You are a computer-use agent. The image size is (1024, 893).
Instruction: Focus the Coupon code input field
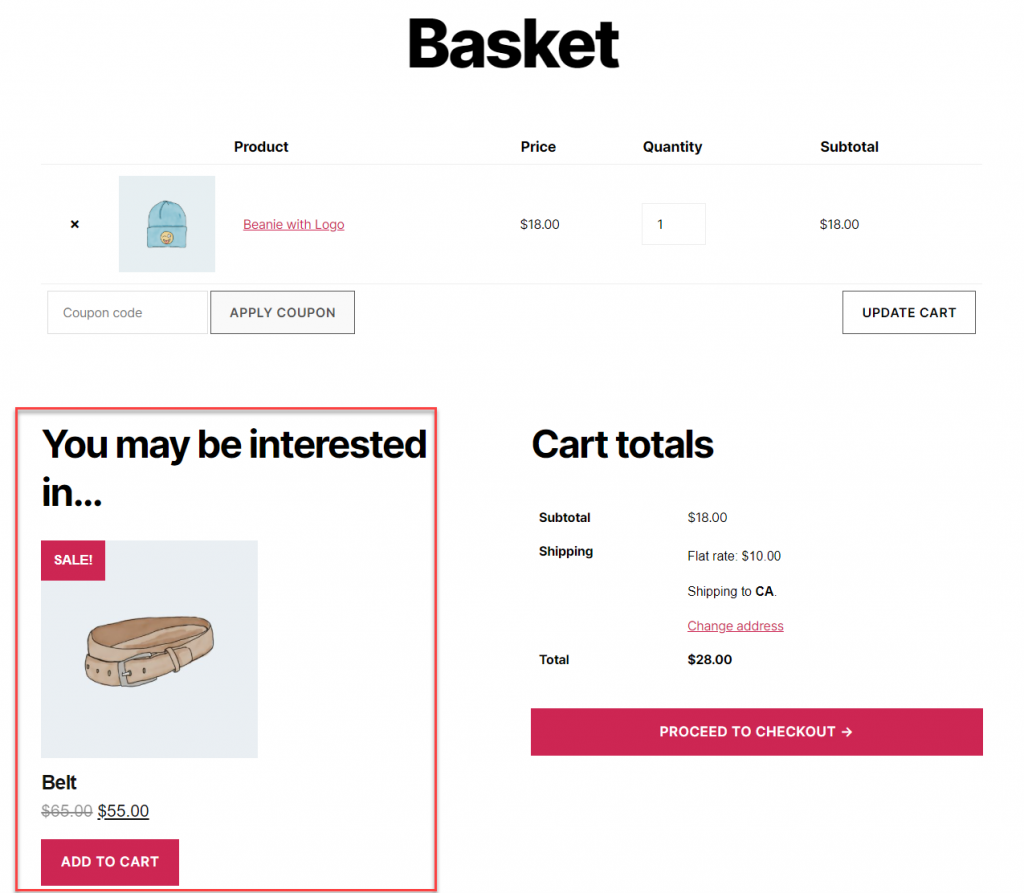pos(127,312)
